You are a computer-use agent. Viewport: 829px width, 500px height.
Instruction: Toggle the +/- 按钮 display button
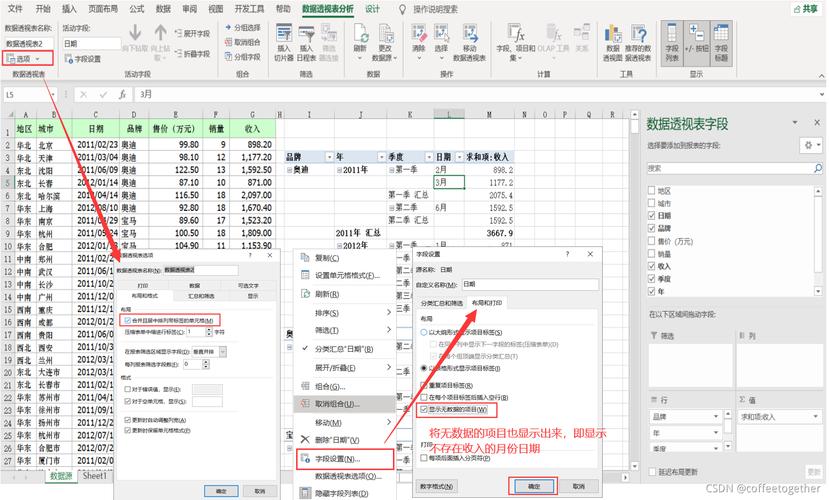pyautogui.click(x=697, y=43)
